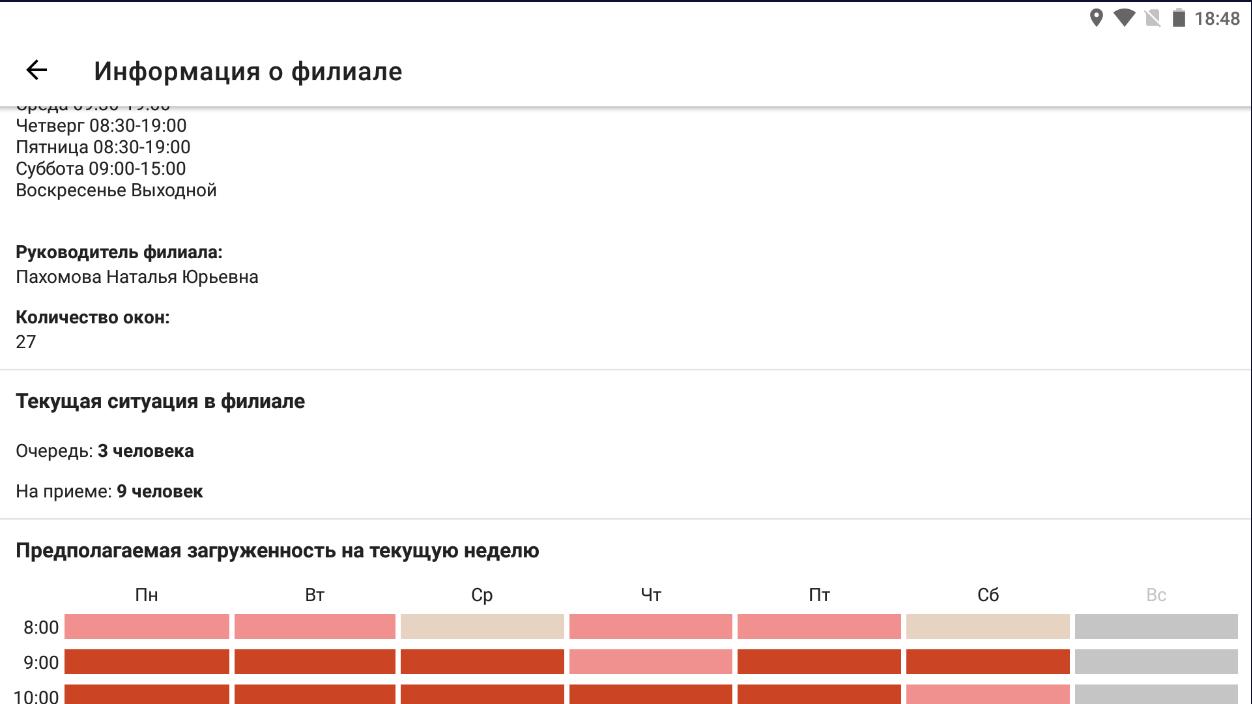Select the greyed Вс column header
The image size is (1252, 704).
pos(1156,595)
